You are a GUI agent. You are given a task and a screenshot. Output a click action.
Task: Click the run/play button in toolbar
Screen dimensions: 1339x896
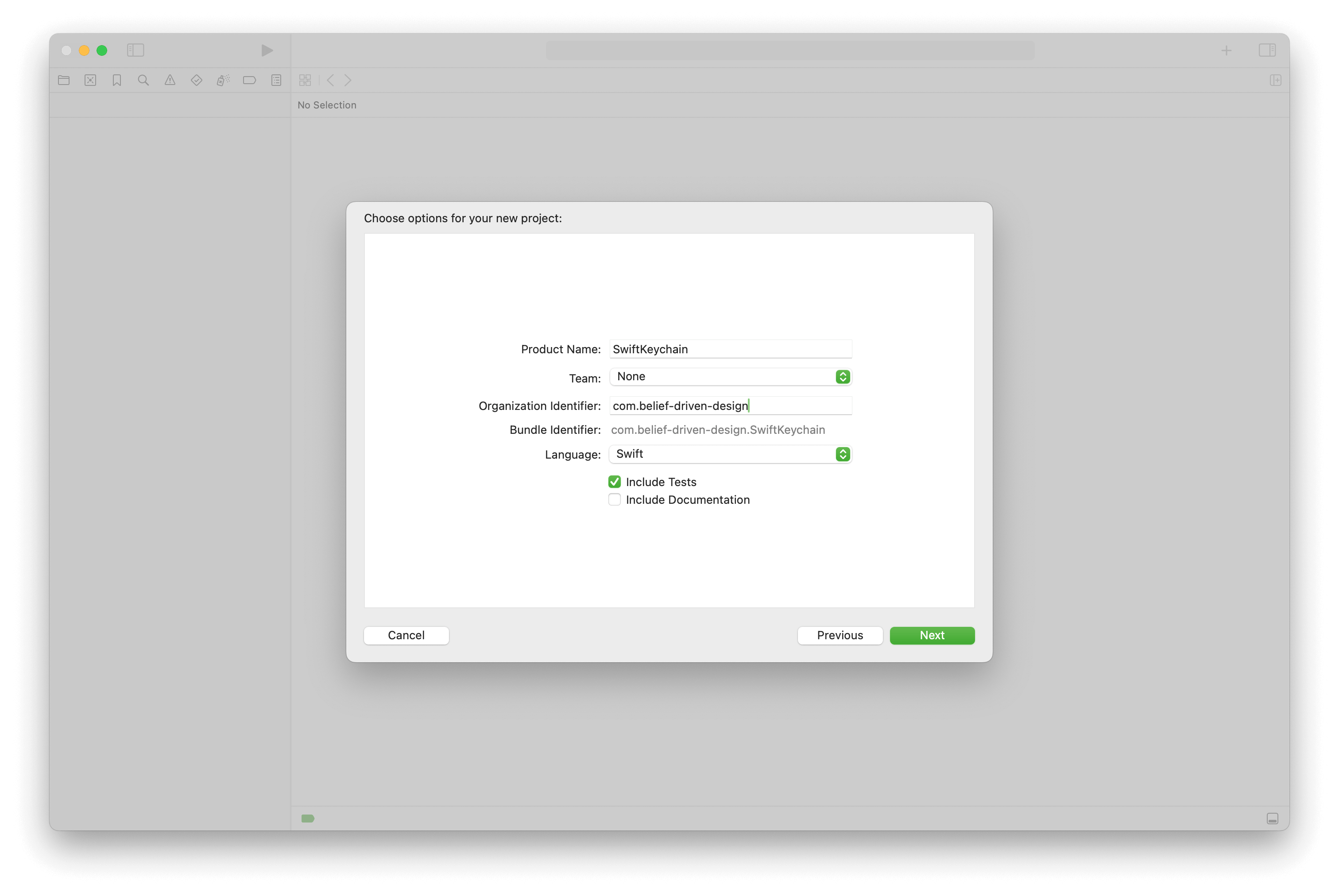point(265,49)
